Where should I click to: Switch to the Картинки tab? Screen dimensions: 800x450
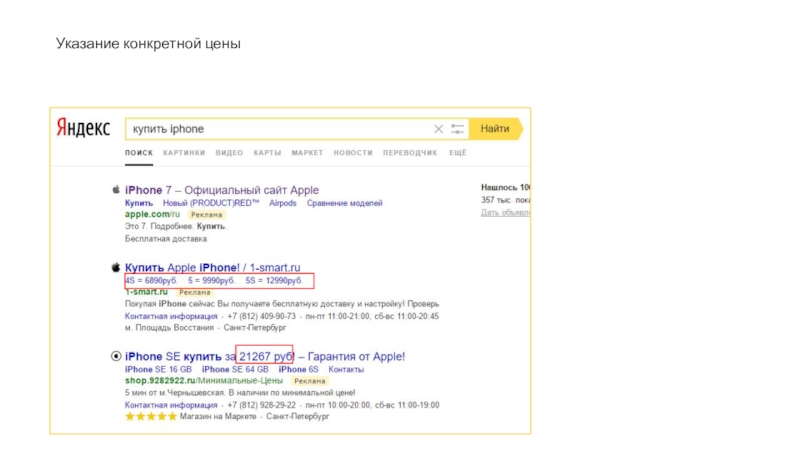pos(184,153)
